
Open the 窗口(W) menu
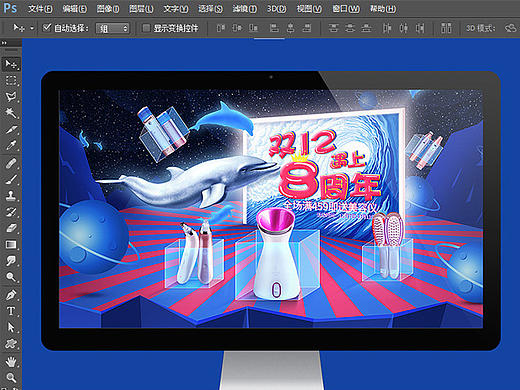[x=346, y=9]
